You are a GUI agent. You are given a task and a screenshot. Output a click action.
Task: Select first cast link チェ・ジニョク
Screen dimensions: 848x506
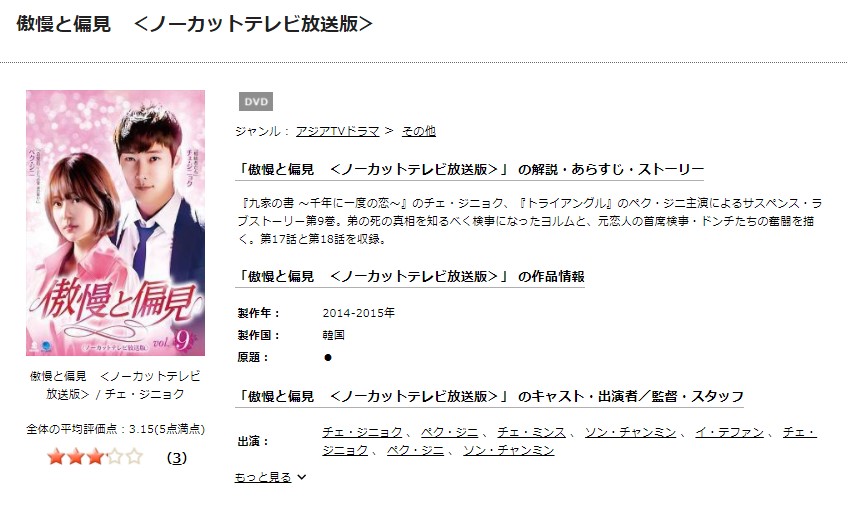[x=362, y=432]
